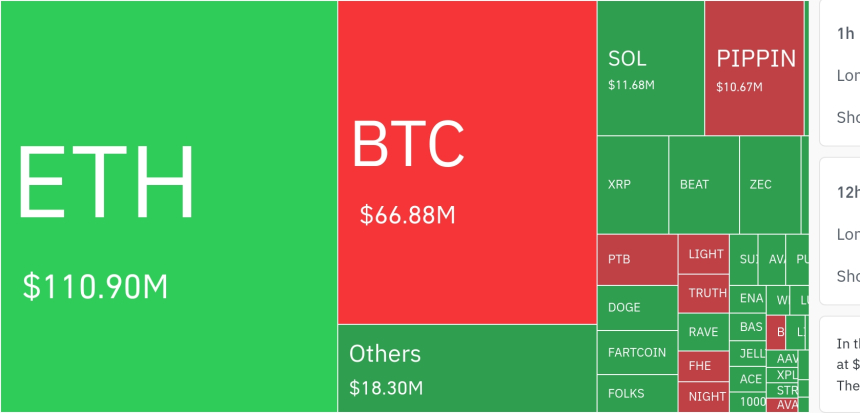The width and height of the screenshot is (860, 413).
Task: Open the red TRUTH tile
Action: [x=704, y=293]
